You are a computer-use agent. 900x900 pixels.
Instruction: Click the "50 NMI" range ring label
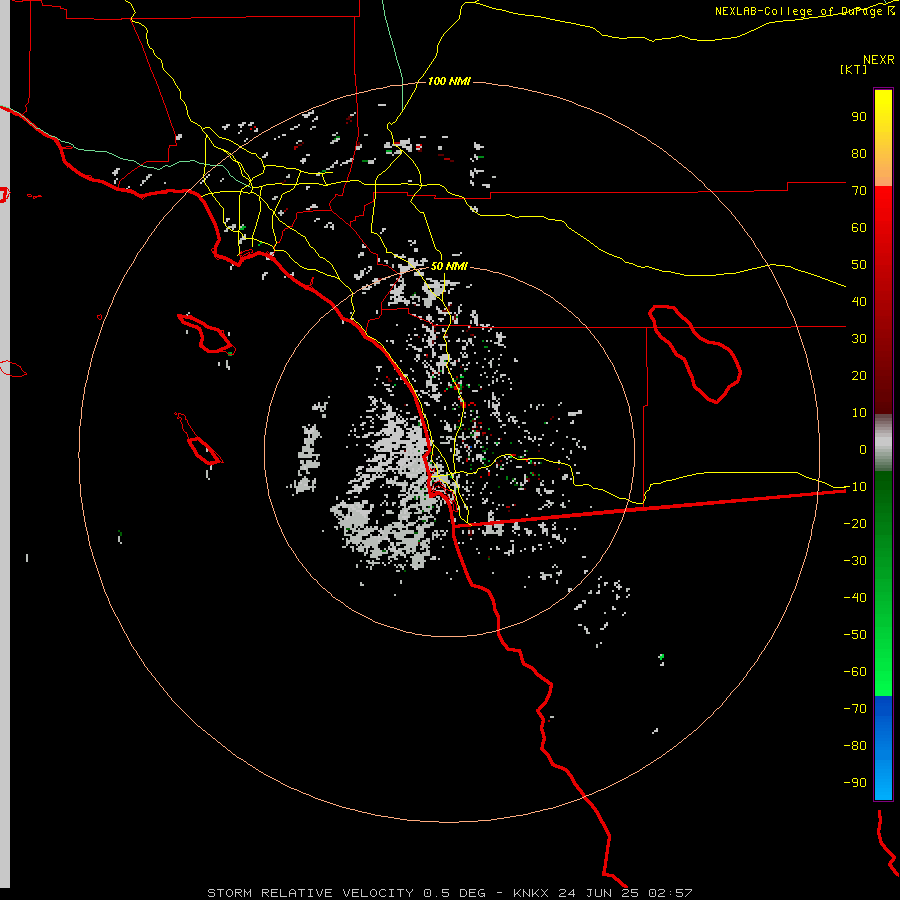[x=449, y=266]
